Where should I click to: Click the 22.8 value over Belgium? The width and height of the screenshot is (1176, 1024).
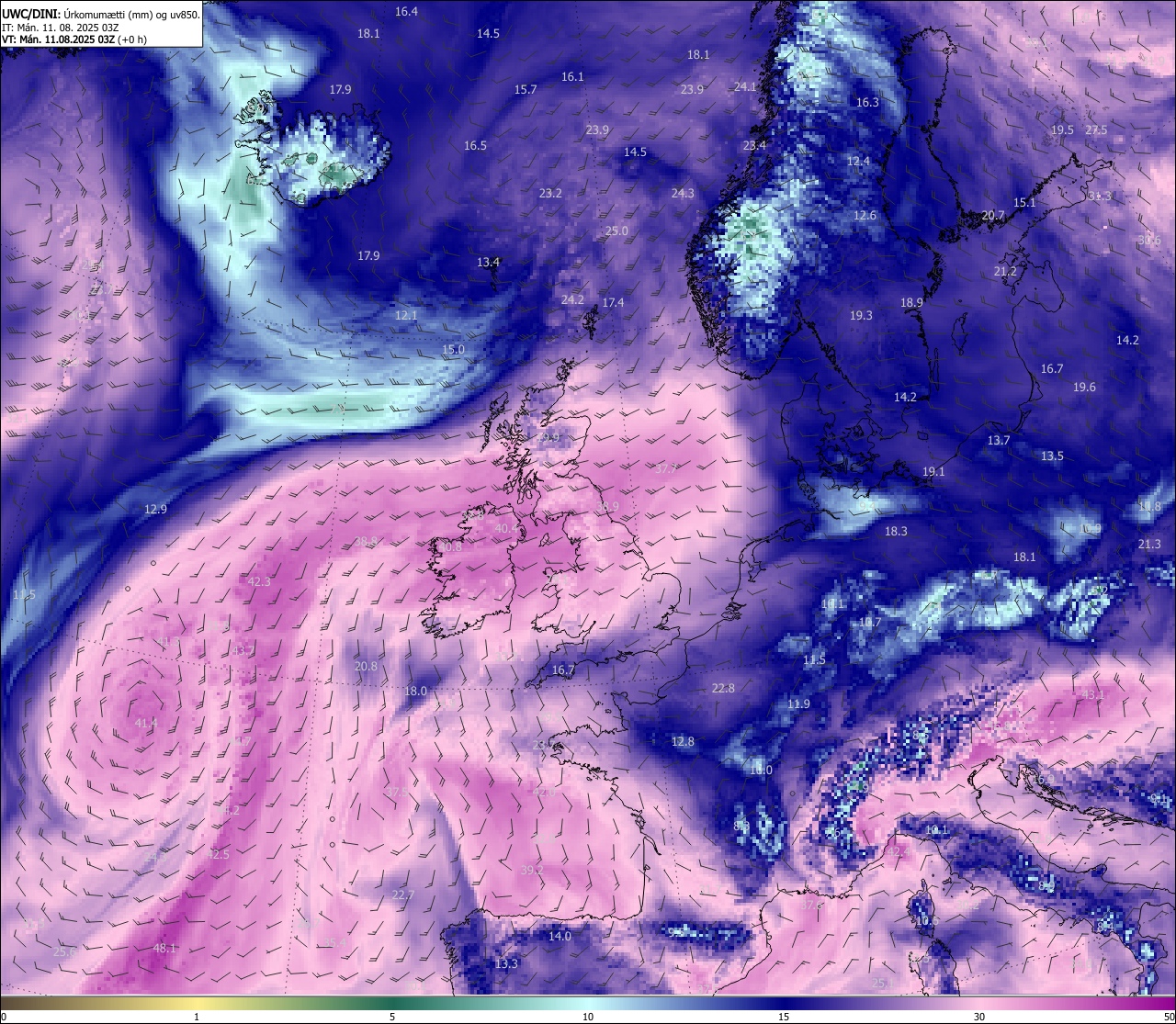pyautogui.click(x=723, y=688)
